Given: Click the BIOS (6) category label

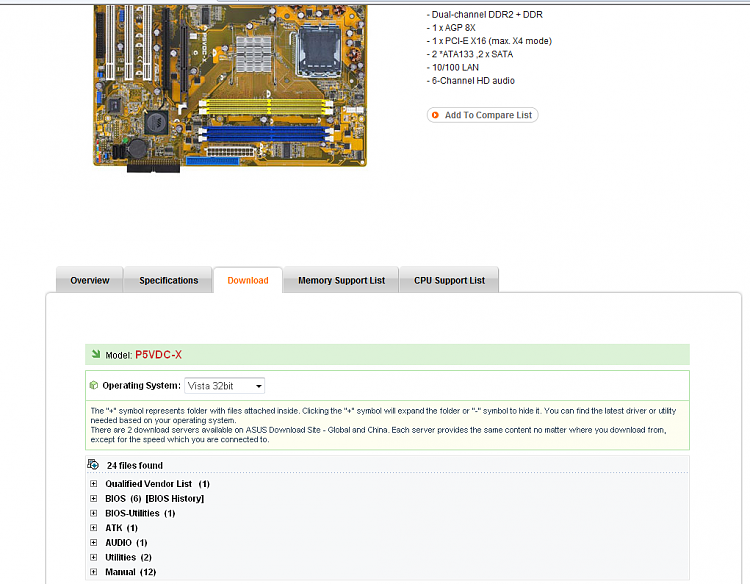Looking at the screenshot, I should pos(123,498).
